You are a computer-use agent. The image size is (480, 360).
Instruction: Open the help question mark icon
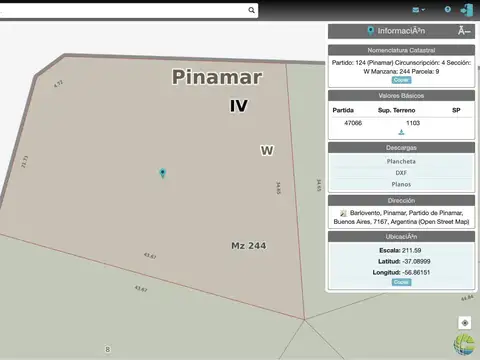point(448,9)
